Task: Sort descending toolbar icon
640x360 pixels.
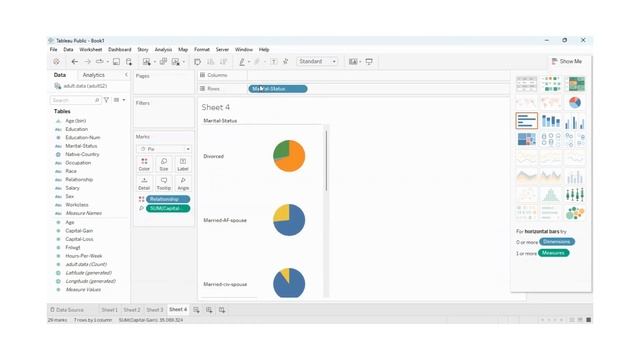Action: coord(223,62)
